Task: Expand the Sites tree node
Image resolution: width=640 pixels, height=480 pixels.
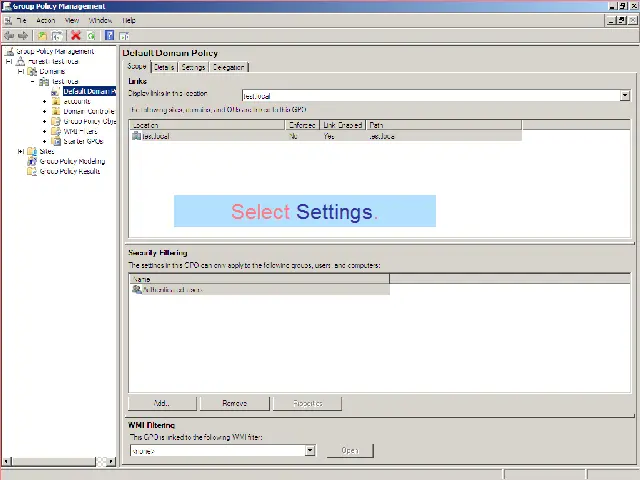Action: 21,151
